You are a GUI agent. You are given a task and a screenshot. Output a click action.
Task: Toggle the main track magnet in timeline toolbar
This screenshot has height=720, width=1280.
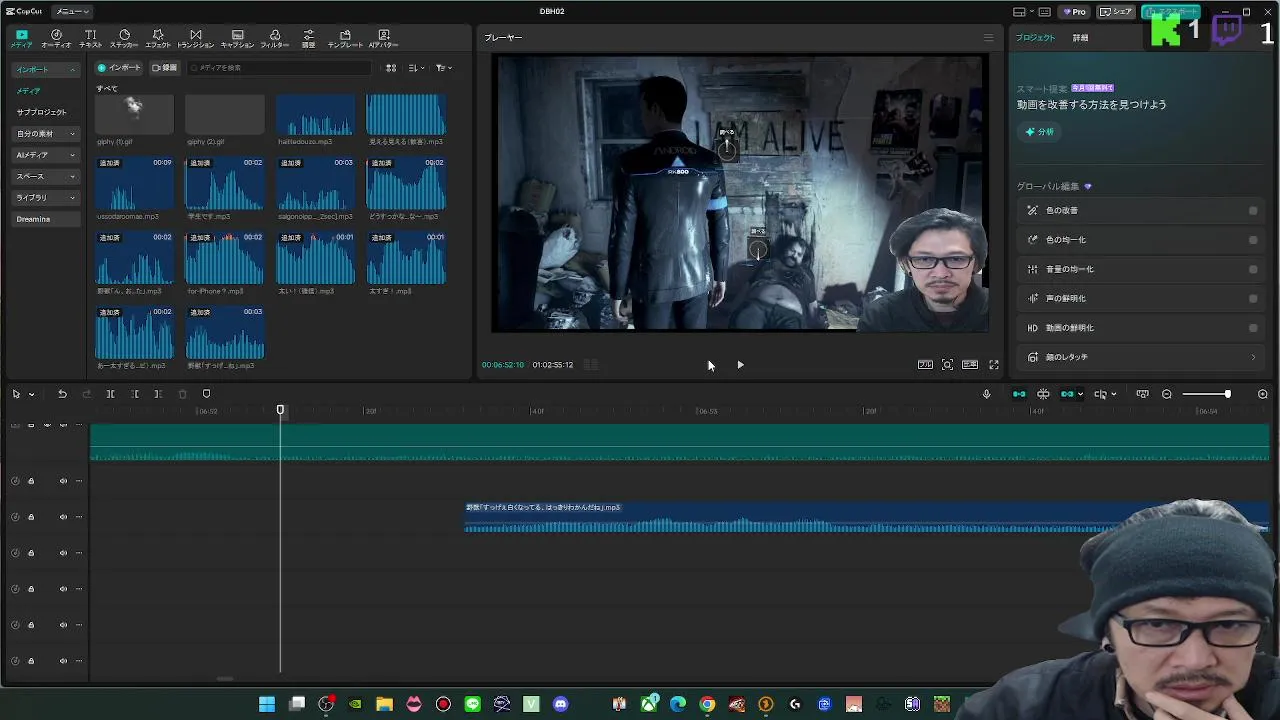tap(1019, 394)
